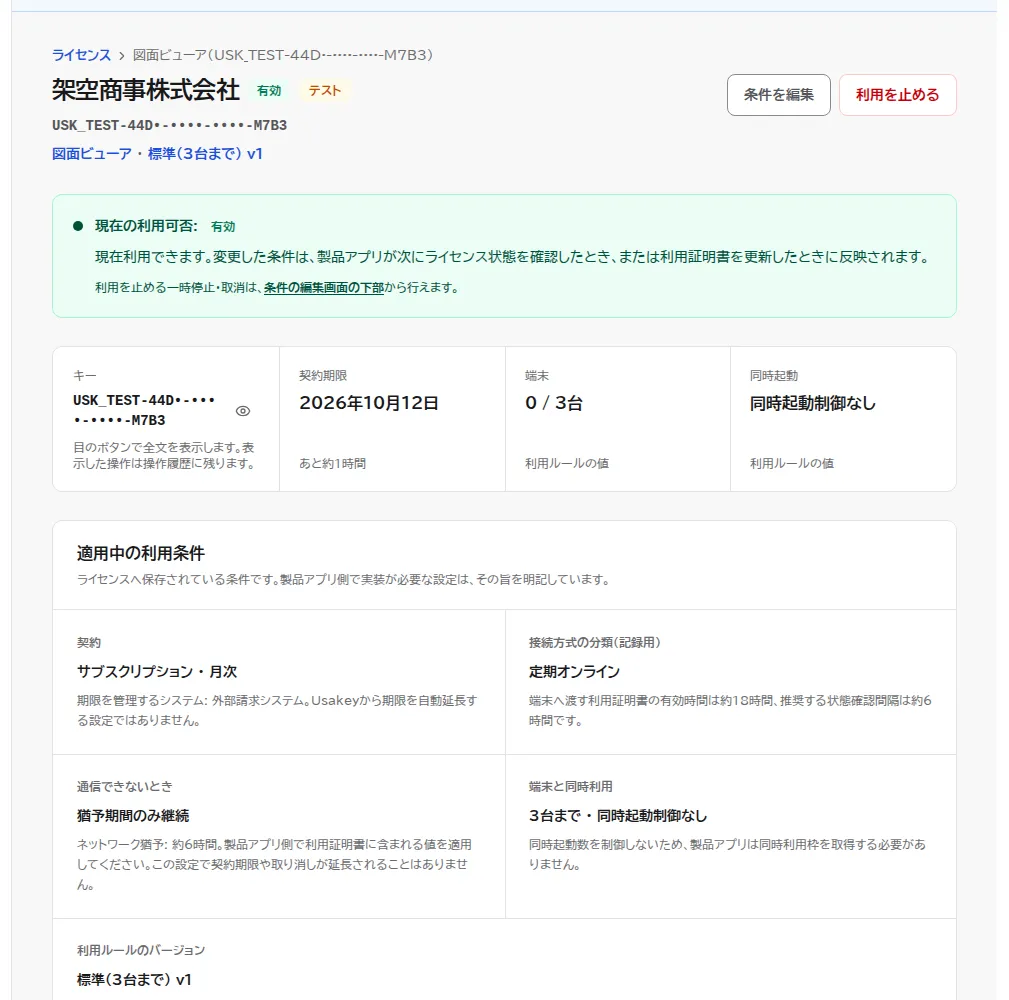The width and height of the screenshot is (1009, 1000).
Task: Click the 接続方式の分類(記録用) label
Action: (x=595, y=643)
